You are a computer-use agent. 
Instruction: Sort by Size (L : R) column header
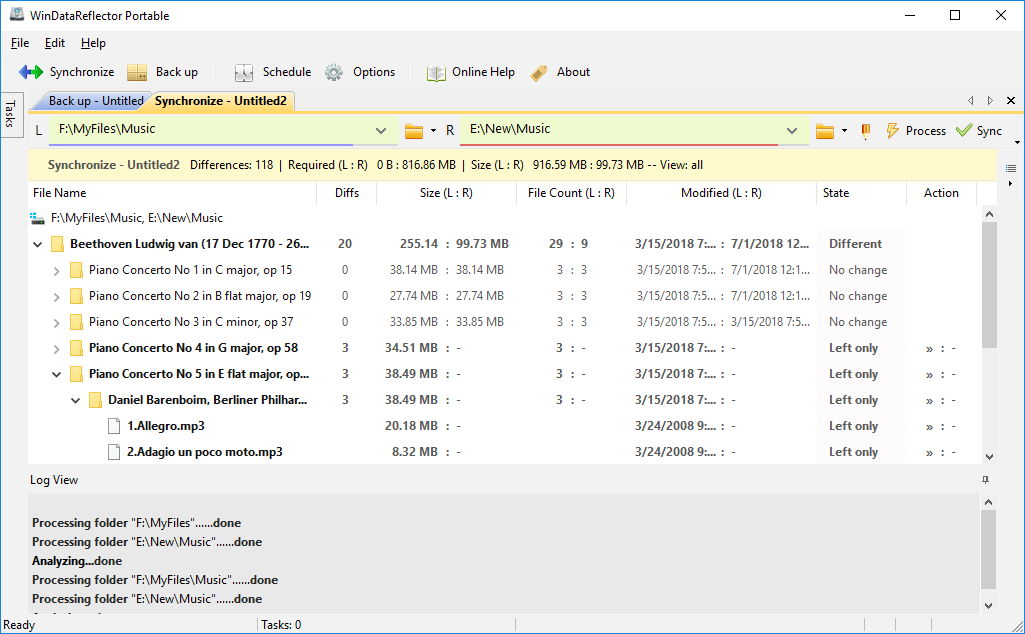tap(446, 193)
